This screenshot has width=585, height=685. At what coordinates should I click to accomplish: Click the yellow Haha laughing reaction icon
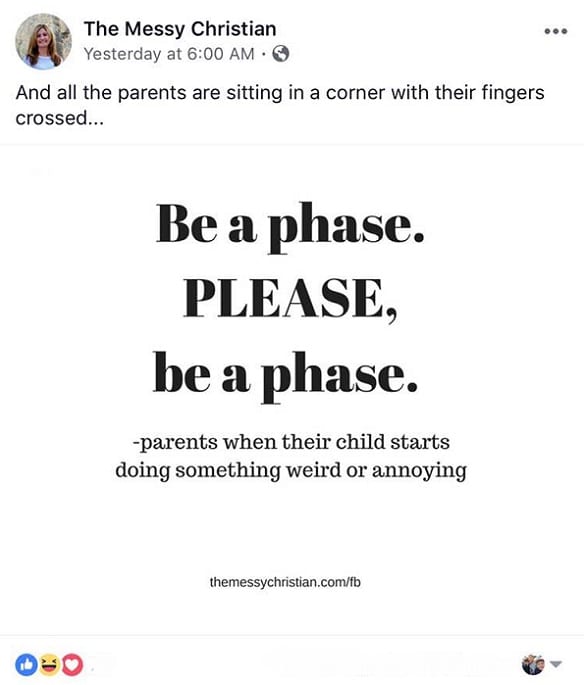[49, 664]
